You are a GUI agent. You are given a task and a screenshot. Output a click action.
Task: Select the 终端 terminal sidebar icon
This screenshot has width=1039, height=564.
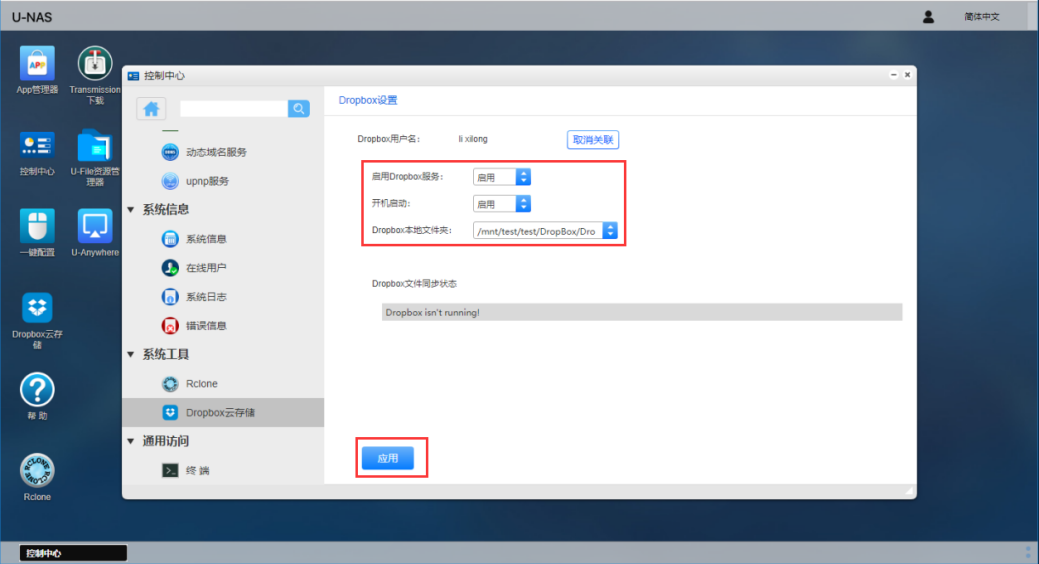pyautogui.click(x=170, y=471)
